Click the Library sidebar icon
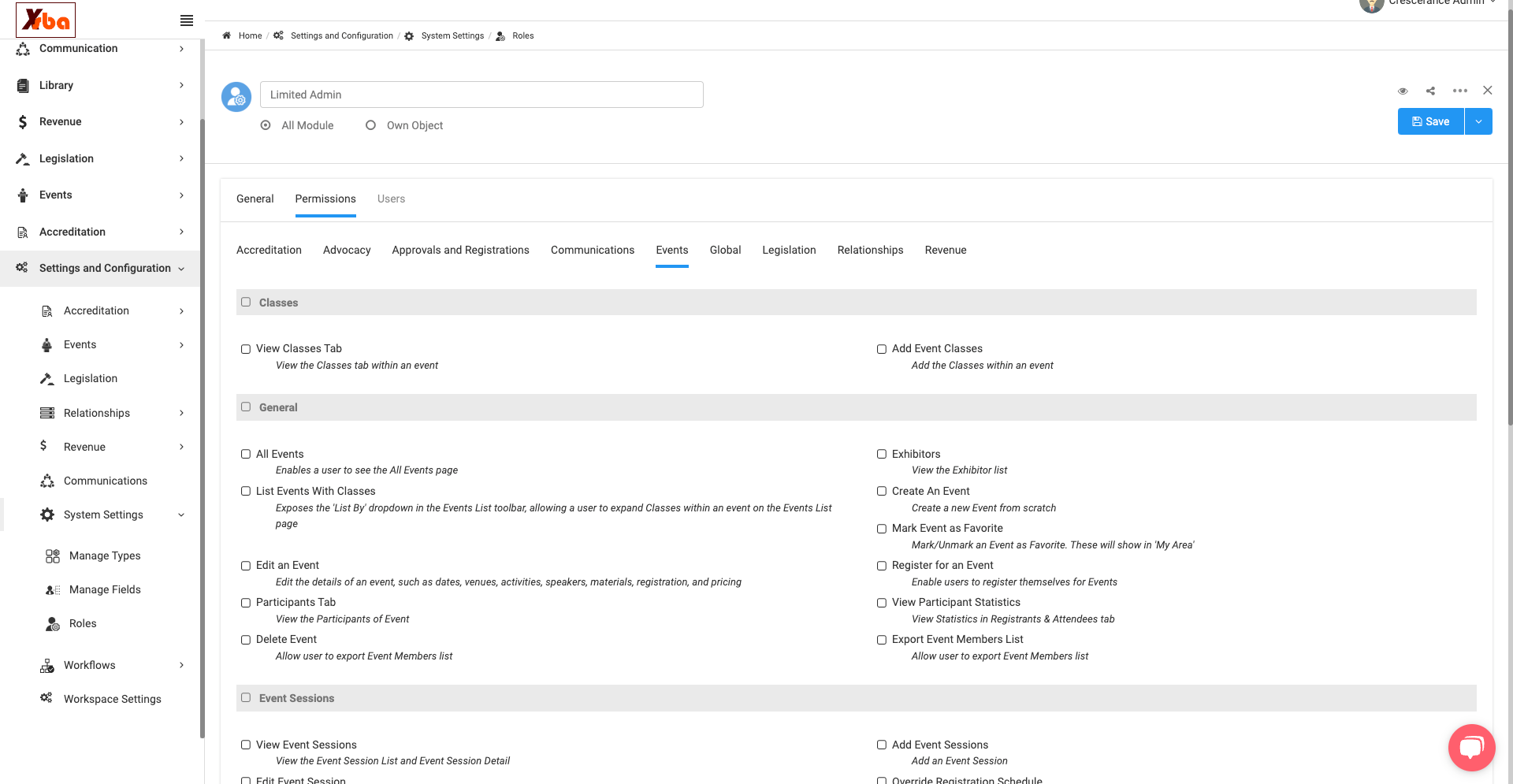1513x784 pixels. point(23,85)
